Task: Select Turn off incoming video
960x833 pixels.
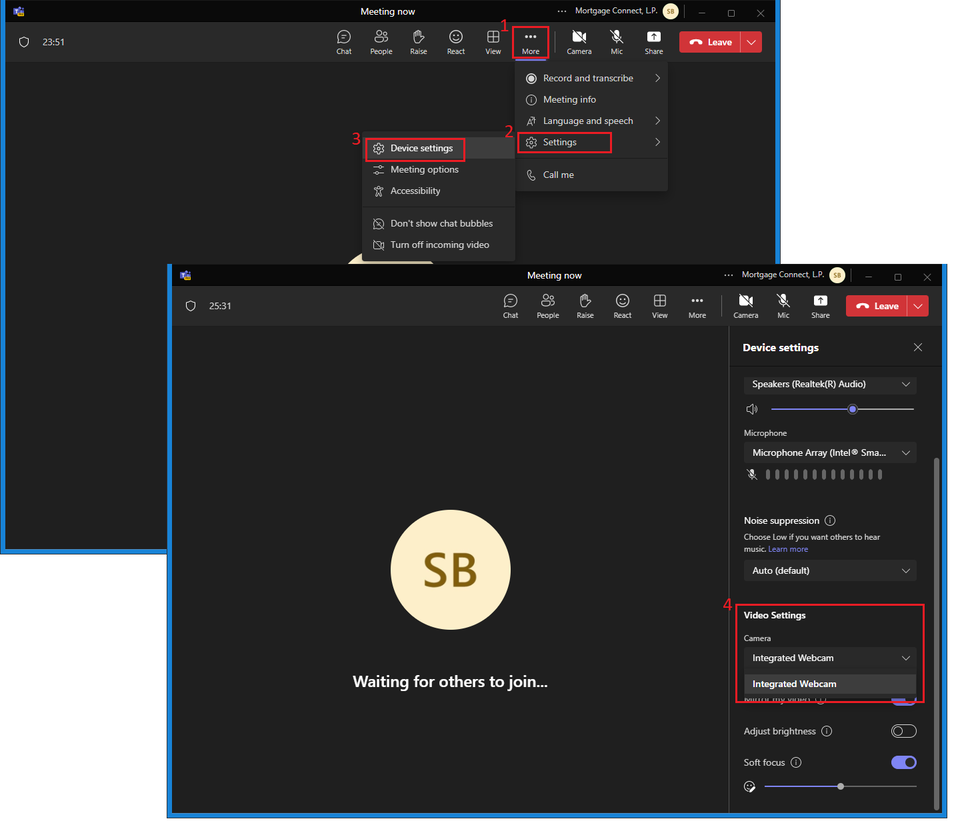Action: click(439, 245)
